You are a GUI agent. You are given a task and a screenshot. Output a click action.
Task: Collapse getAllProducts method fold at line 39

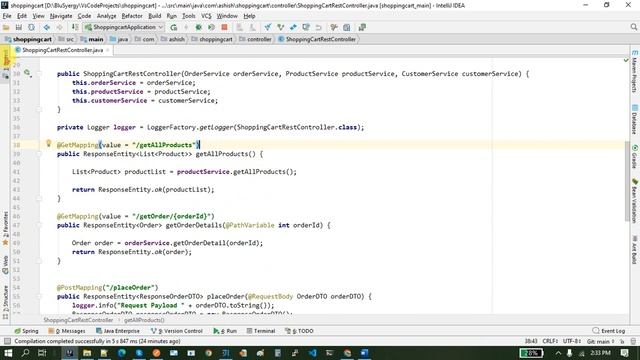(x=39, y=154)
